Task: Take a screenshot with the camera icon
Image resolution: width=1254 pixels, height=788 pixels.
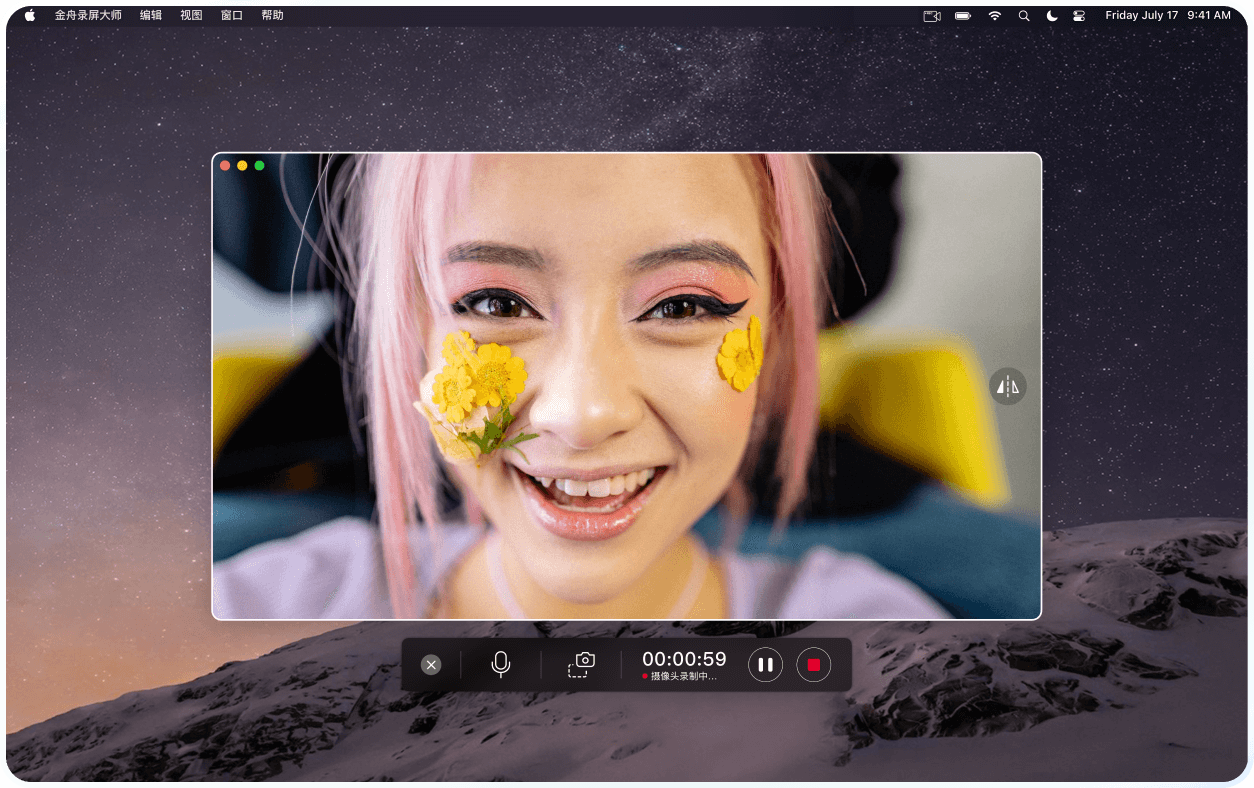Action: click(x=581, y=665)
